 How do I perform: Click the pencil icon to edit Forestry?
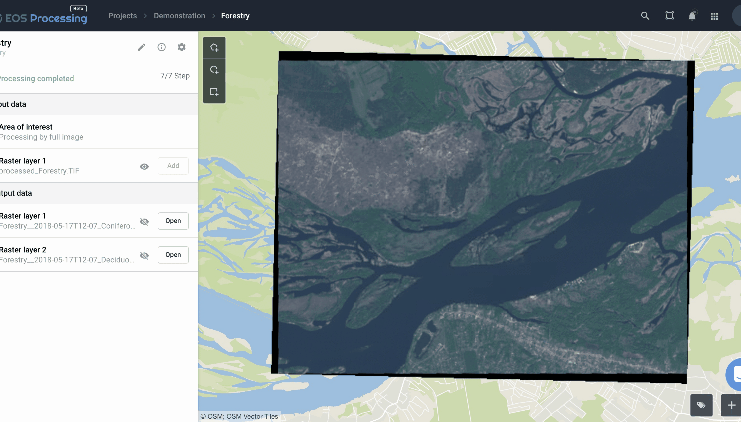(x=141, y=47)
